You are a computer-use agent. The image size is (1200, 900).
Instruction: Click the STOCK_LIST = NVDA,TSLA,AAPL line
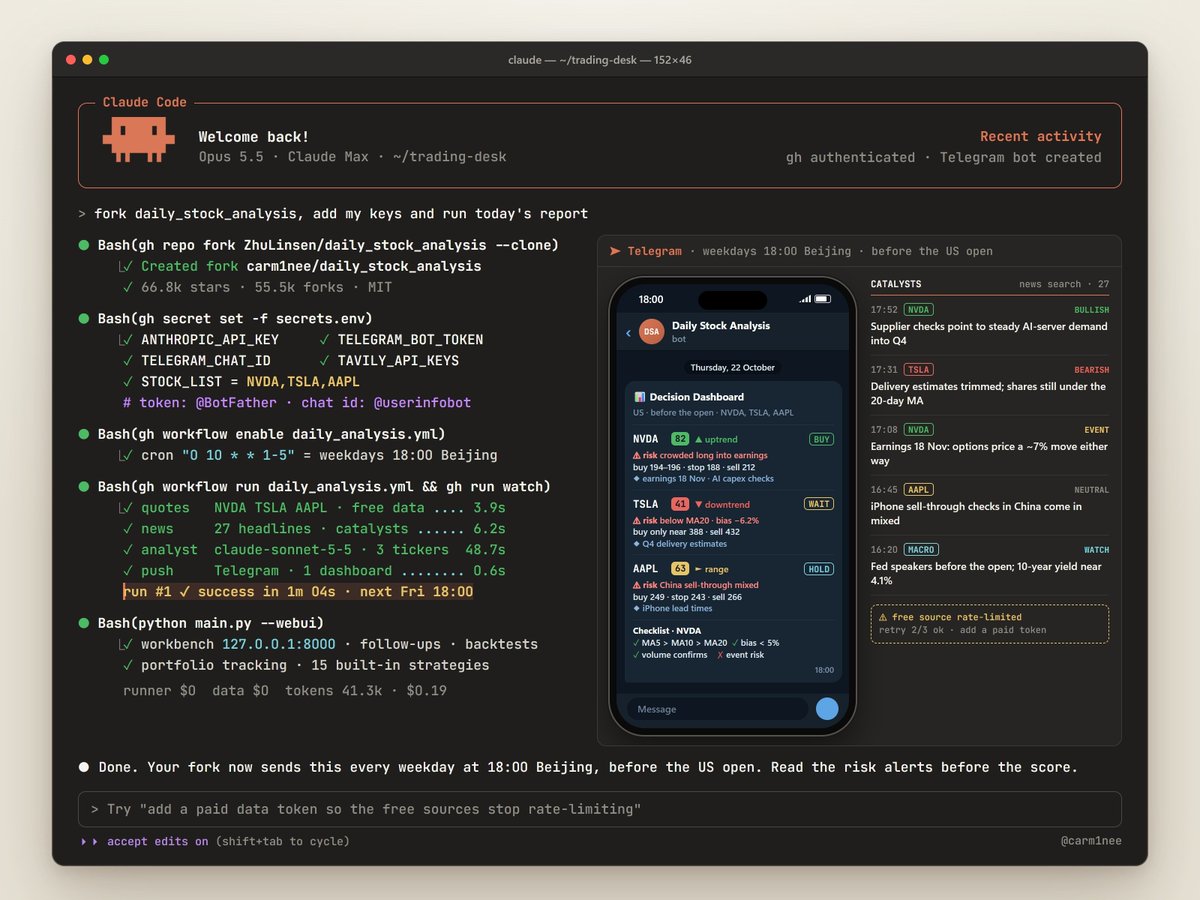click(241, 382)
